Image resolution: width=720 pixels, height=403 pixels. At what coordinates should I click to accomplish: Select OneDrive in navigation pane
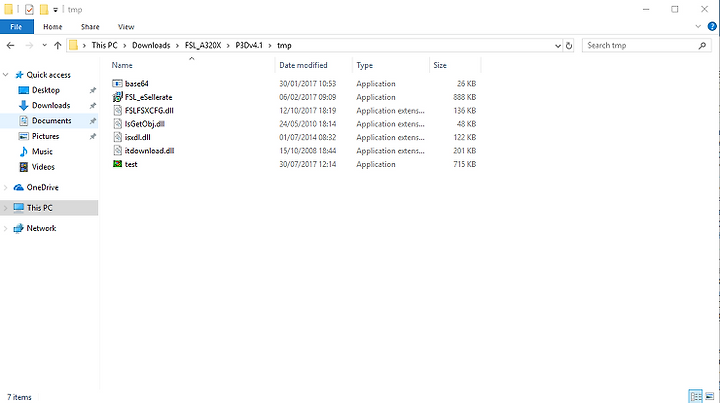point(42,187)
